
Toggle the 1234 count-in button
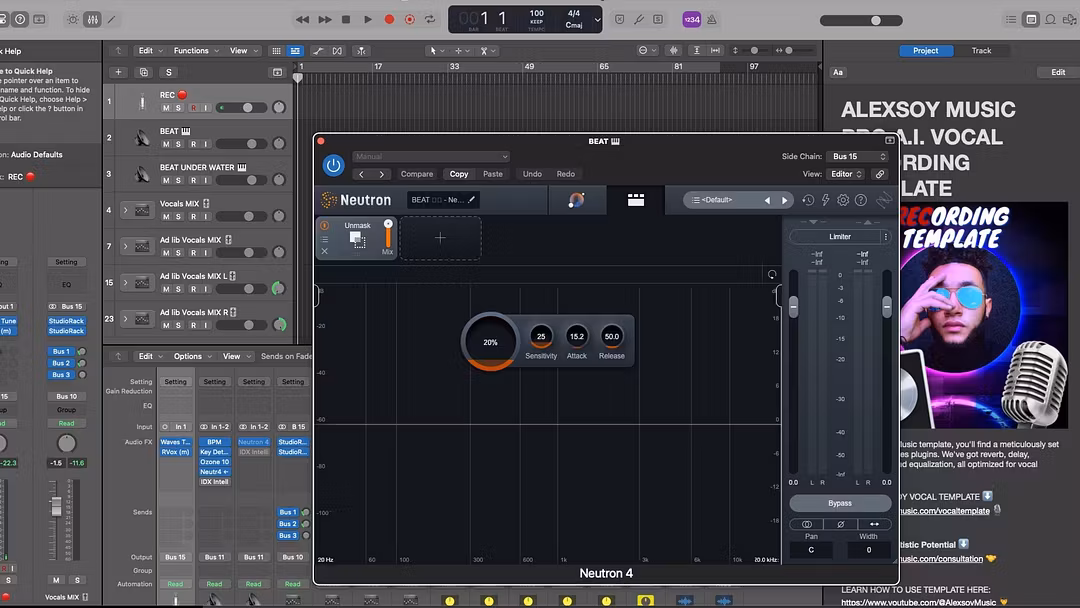[692, 19]
